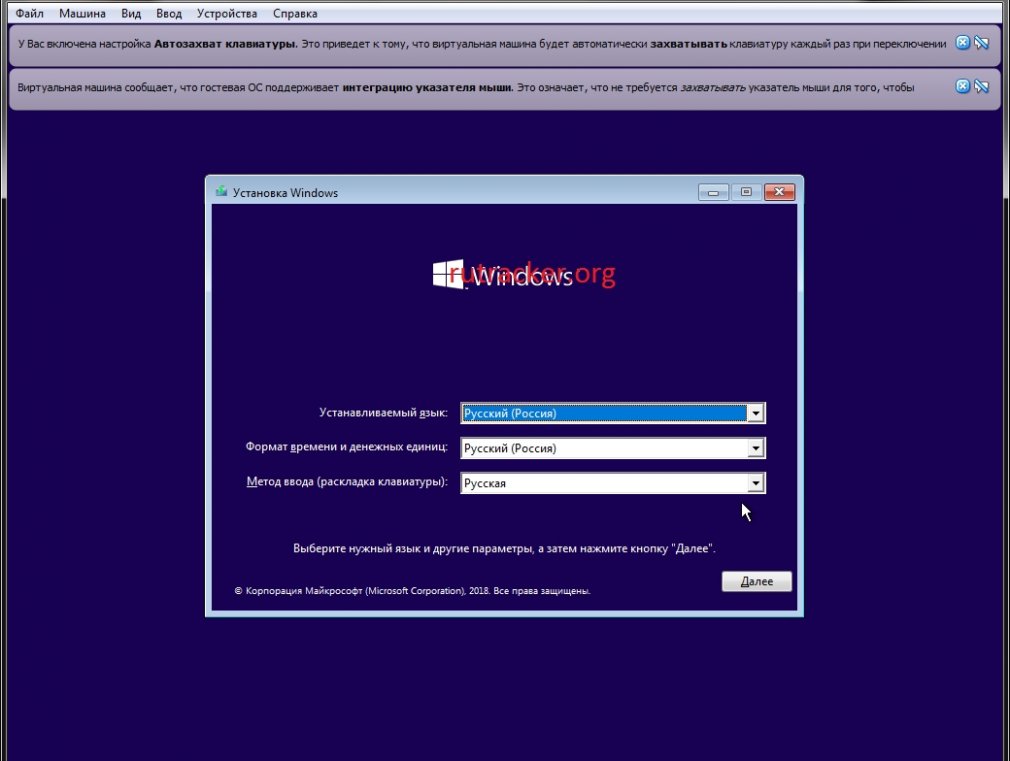Expand the keyboard layout dropdown arrow

coord(756,483)
